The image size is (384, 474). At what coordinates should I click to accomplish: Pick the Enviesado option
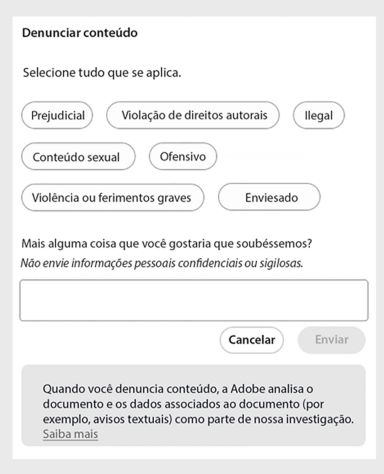(269, 198)
